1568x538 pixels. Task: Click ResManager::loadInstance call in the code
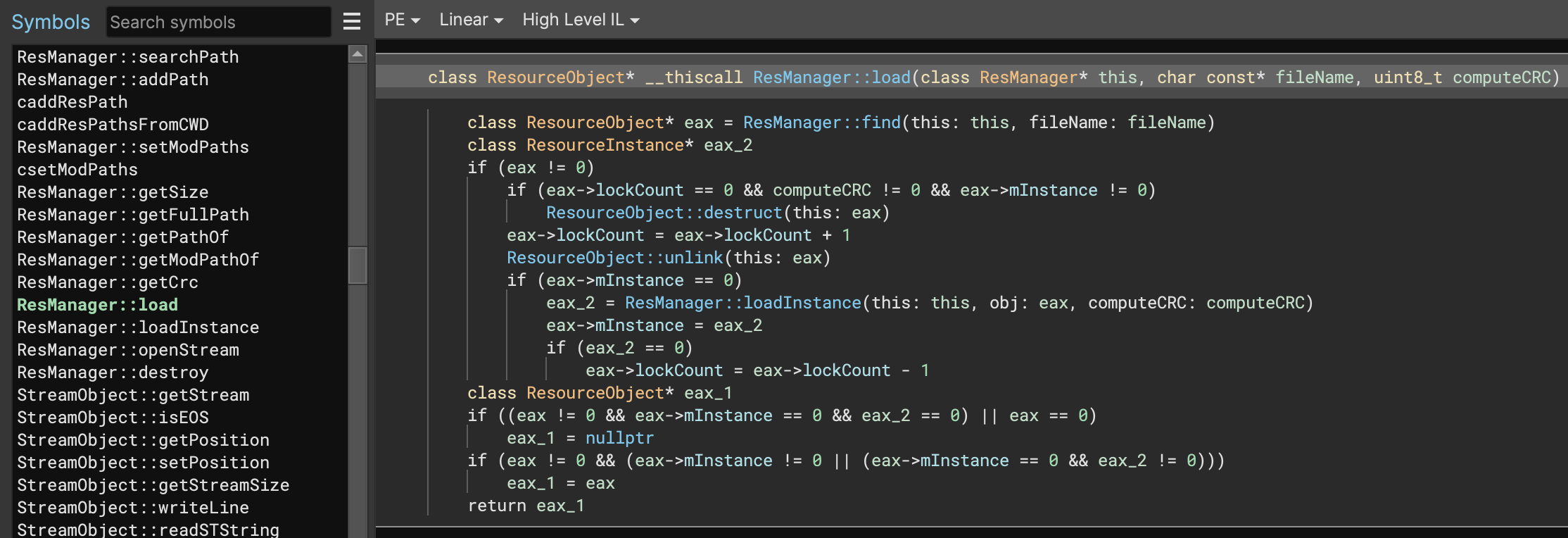pos(742,303)
